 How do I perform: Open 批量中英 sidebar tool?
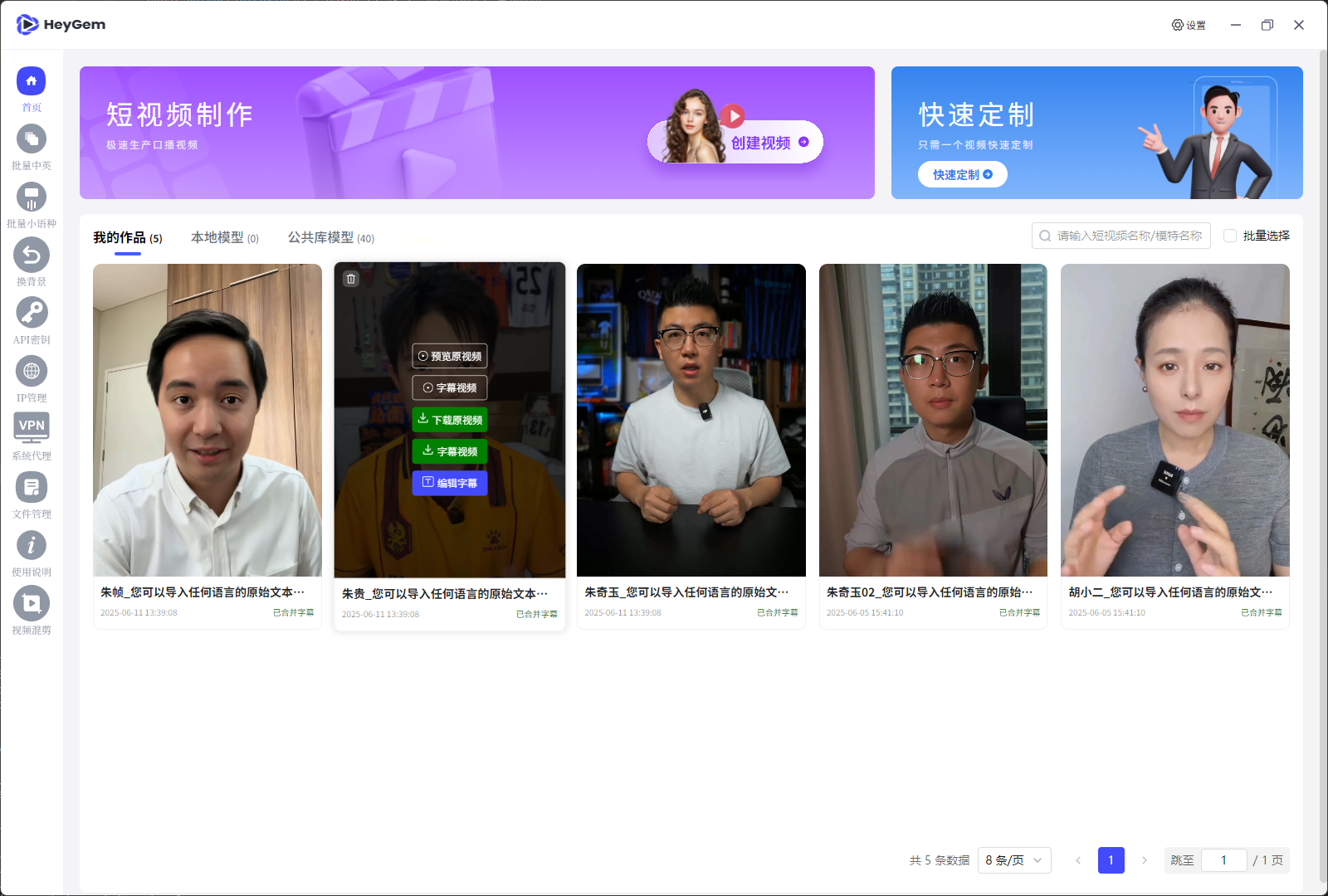click(x=31, y=139)
